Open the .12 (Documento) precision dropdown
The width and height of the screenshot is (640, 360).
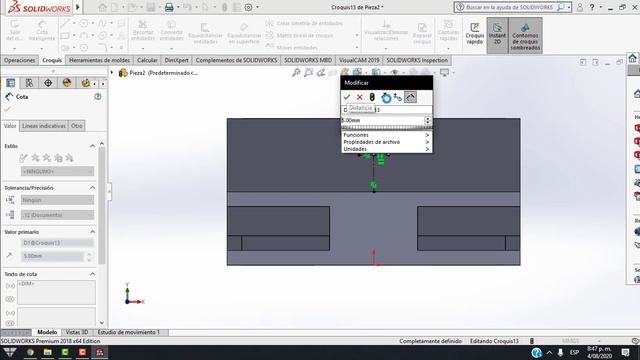(57, 215)
